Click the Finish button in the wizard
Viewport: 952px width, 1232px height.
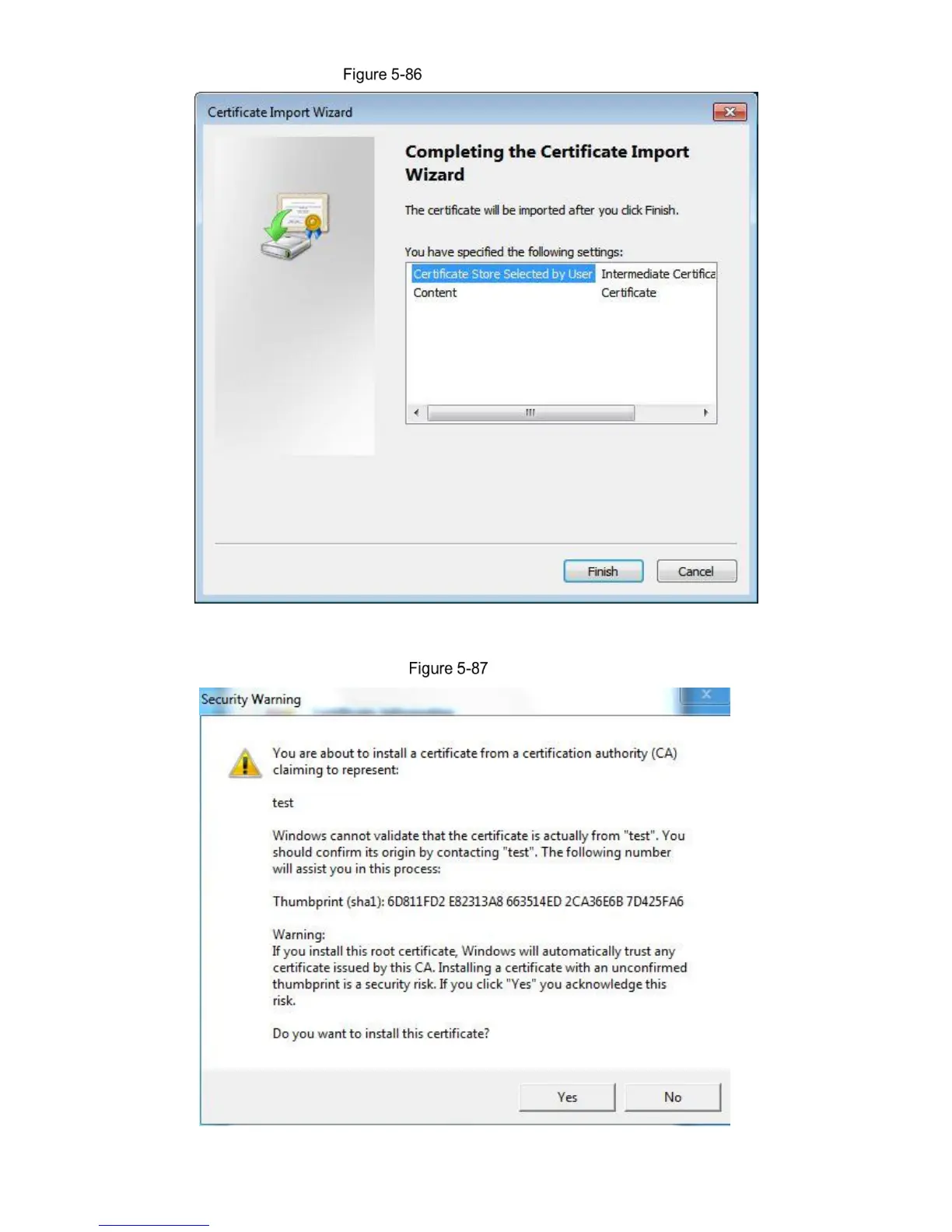pyautogui.click(x=603, y=571)
